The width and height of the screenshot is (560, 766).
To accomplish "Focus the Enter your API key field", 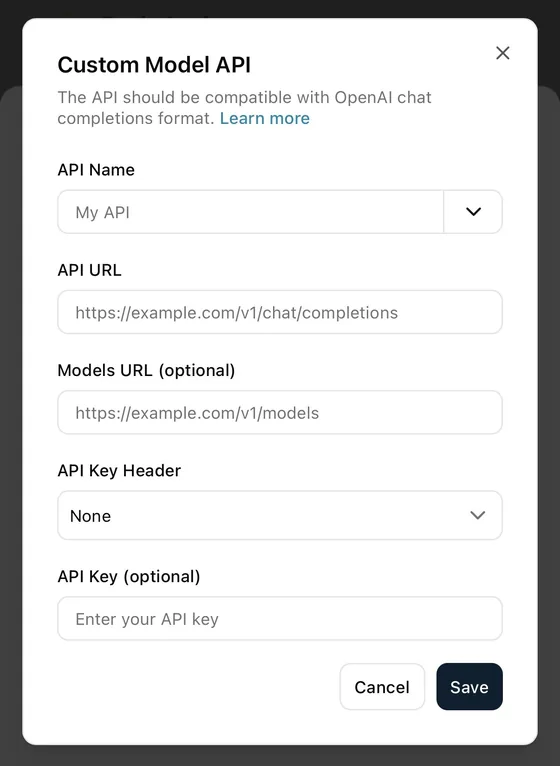I will (x=280, y=618).
